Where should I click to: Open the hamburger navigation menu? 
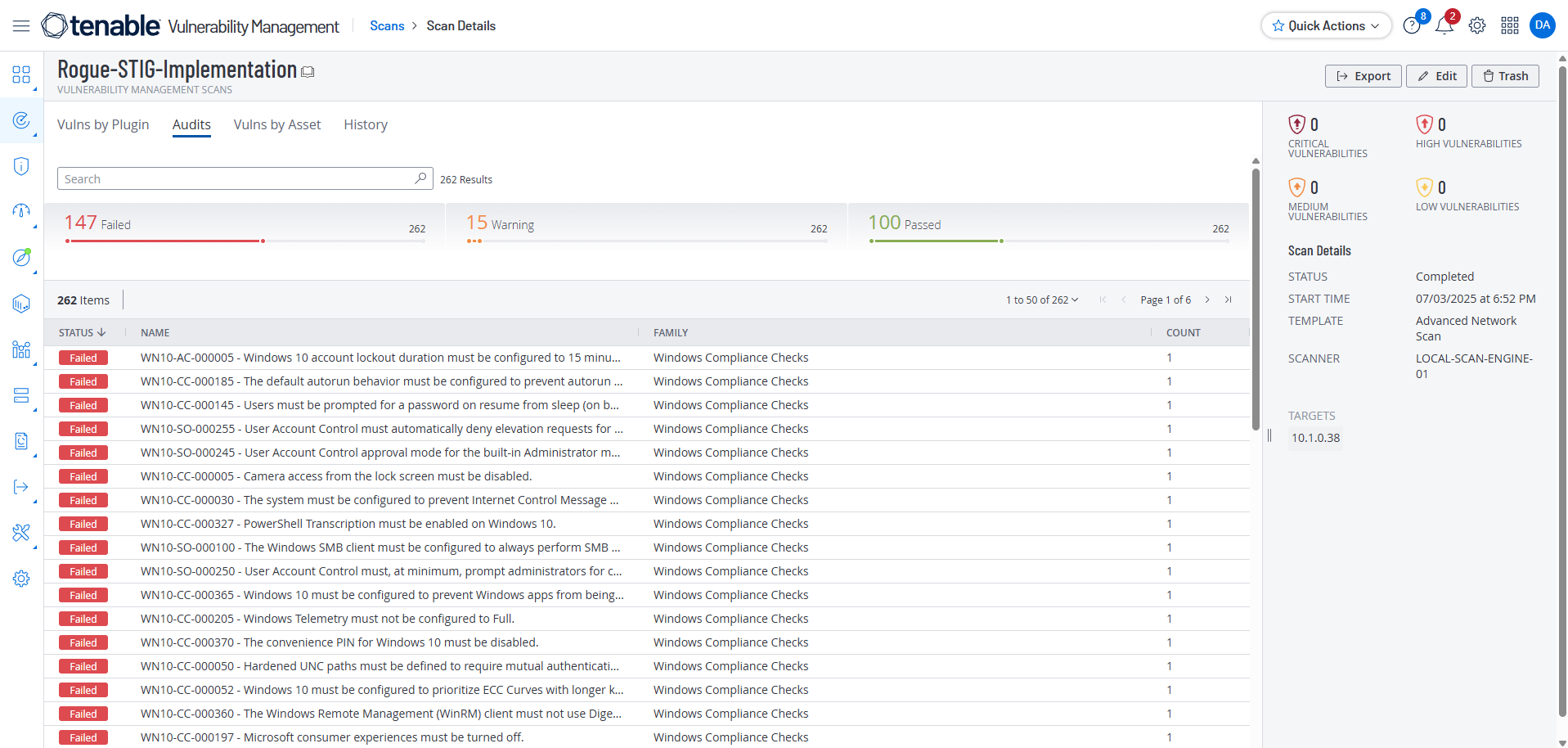click(x=21, y=26)
